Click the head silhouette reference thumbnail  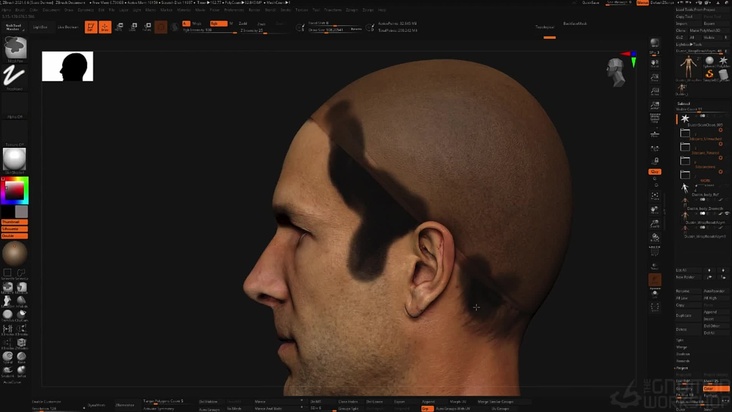tap(67, 67)
